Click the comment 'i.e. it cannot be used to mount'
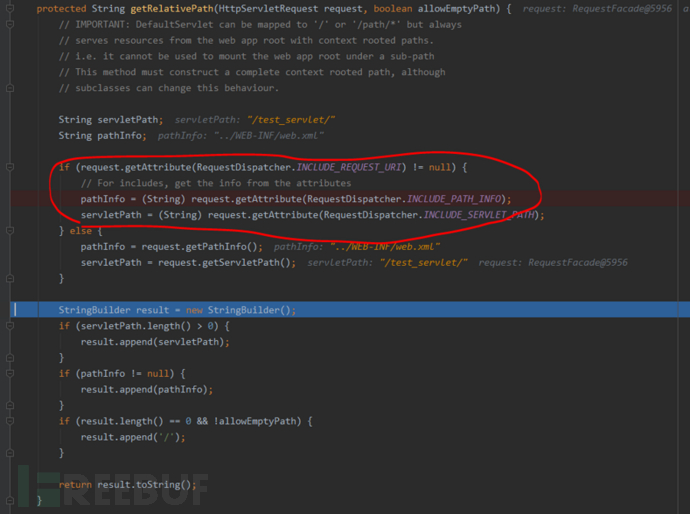This screenshot has width=690, height=514. pyautogui.click(x=246, y=56)
